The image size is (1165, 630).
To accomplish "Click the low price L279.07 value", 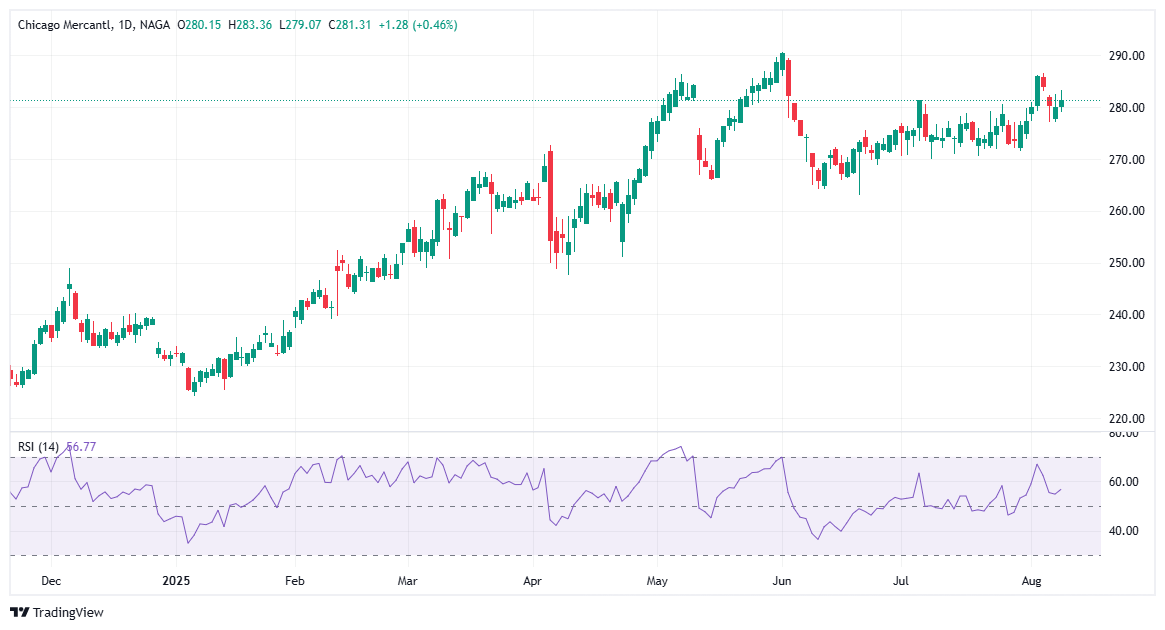I will coord(301,20).
